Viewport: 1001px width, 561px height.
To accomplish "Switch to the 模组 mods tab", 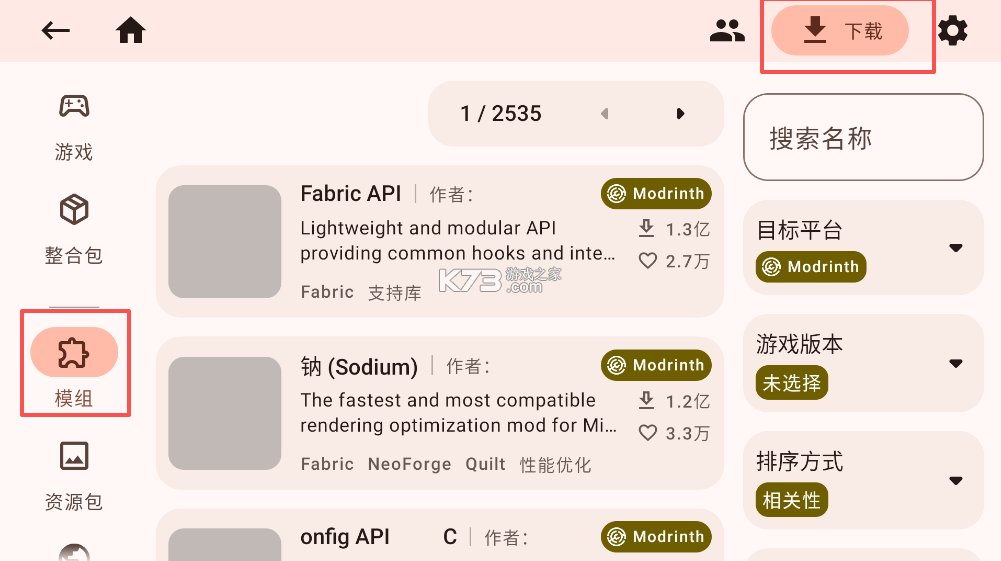I will click(75, 352).
